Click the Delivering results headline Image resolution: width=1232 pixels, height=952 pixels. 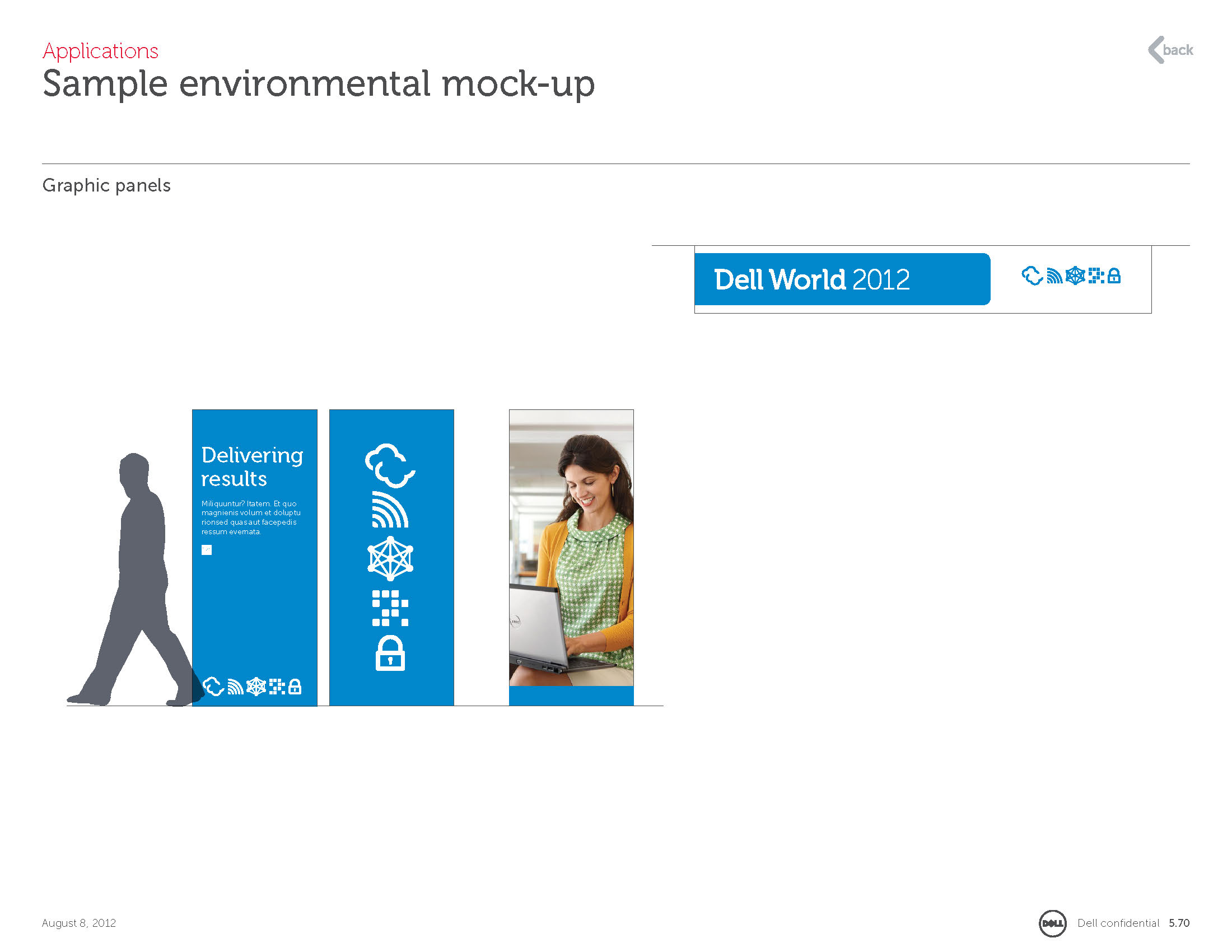(x=252, y=466)
